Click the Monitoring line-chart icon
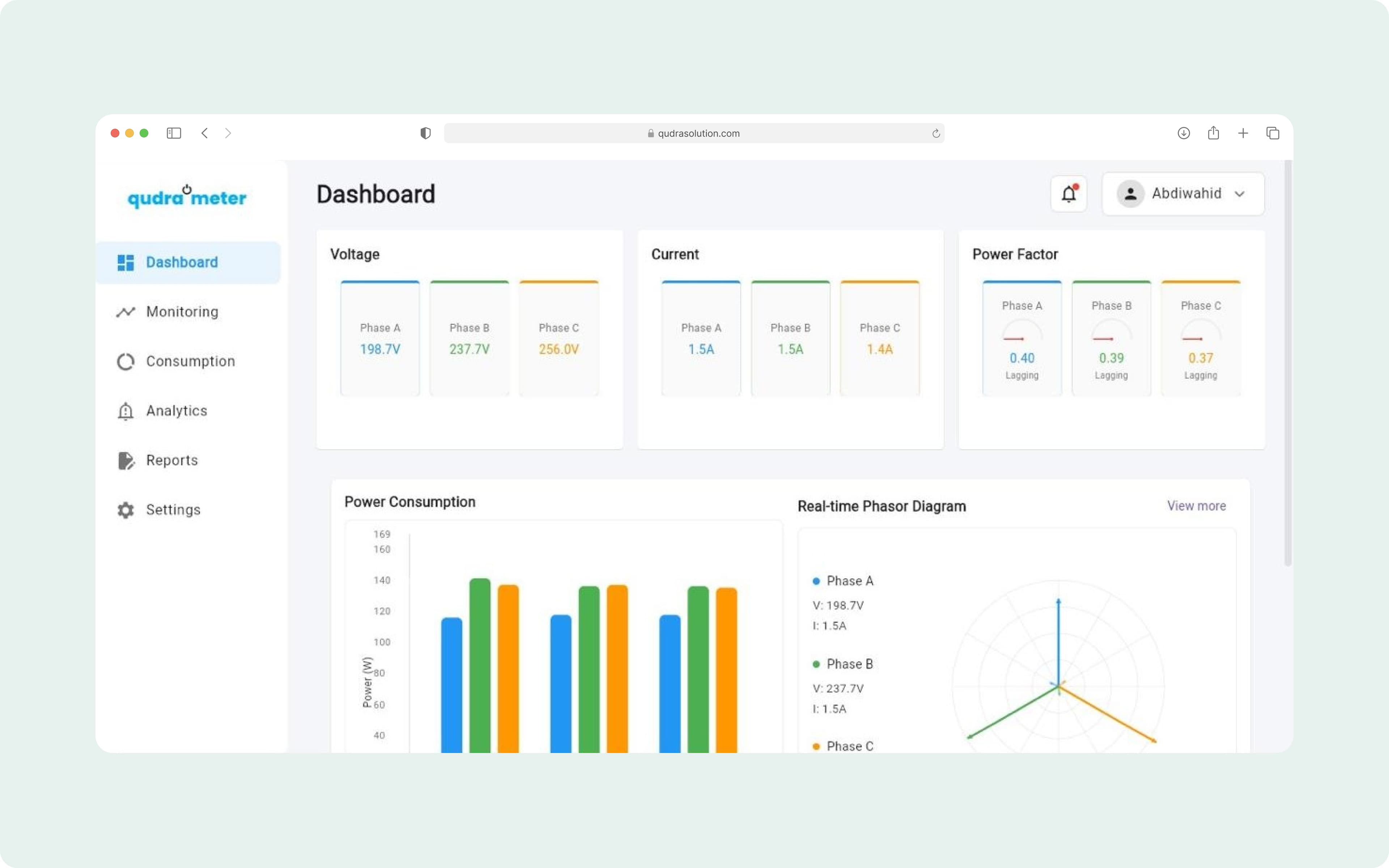The height and width of the screenshot is (868, 1389). [125, 312]
